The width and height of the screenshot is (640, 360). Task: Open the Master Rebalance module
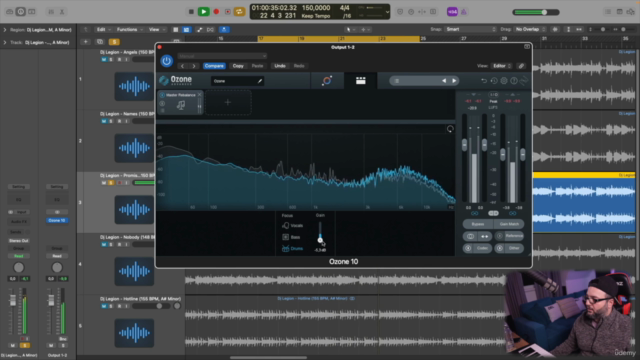pos(180,104)
